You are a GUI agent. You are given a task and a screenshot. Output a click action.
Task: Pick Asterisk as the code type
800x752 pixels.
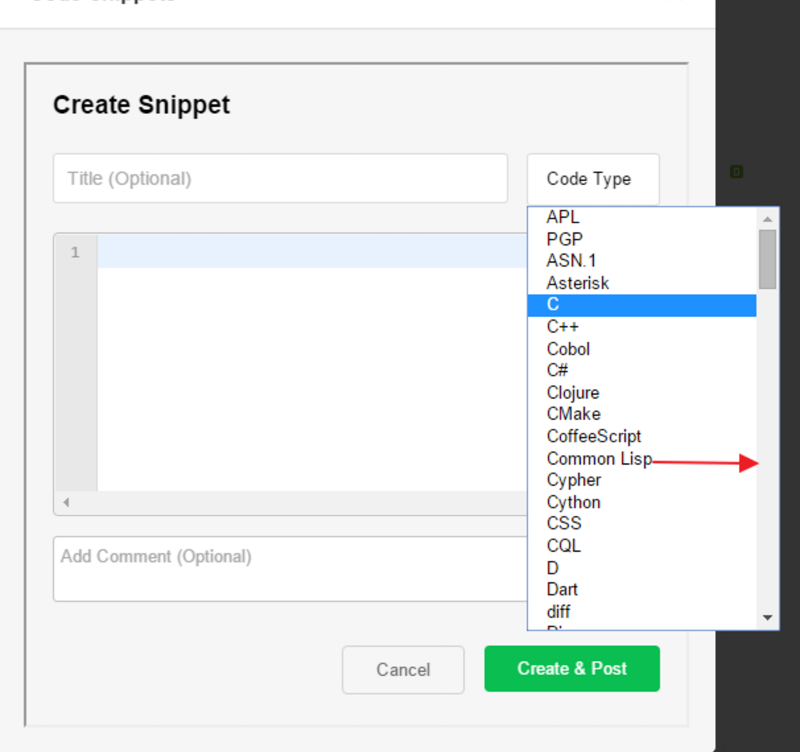(577, 283)
